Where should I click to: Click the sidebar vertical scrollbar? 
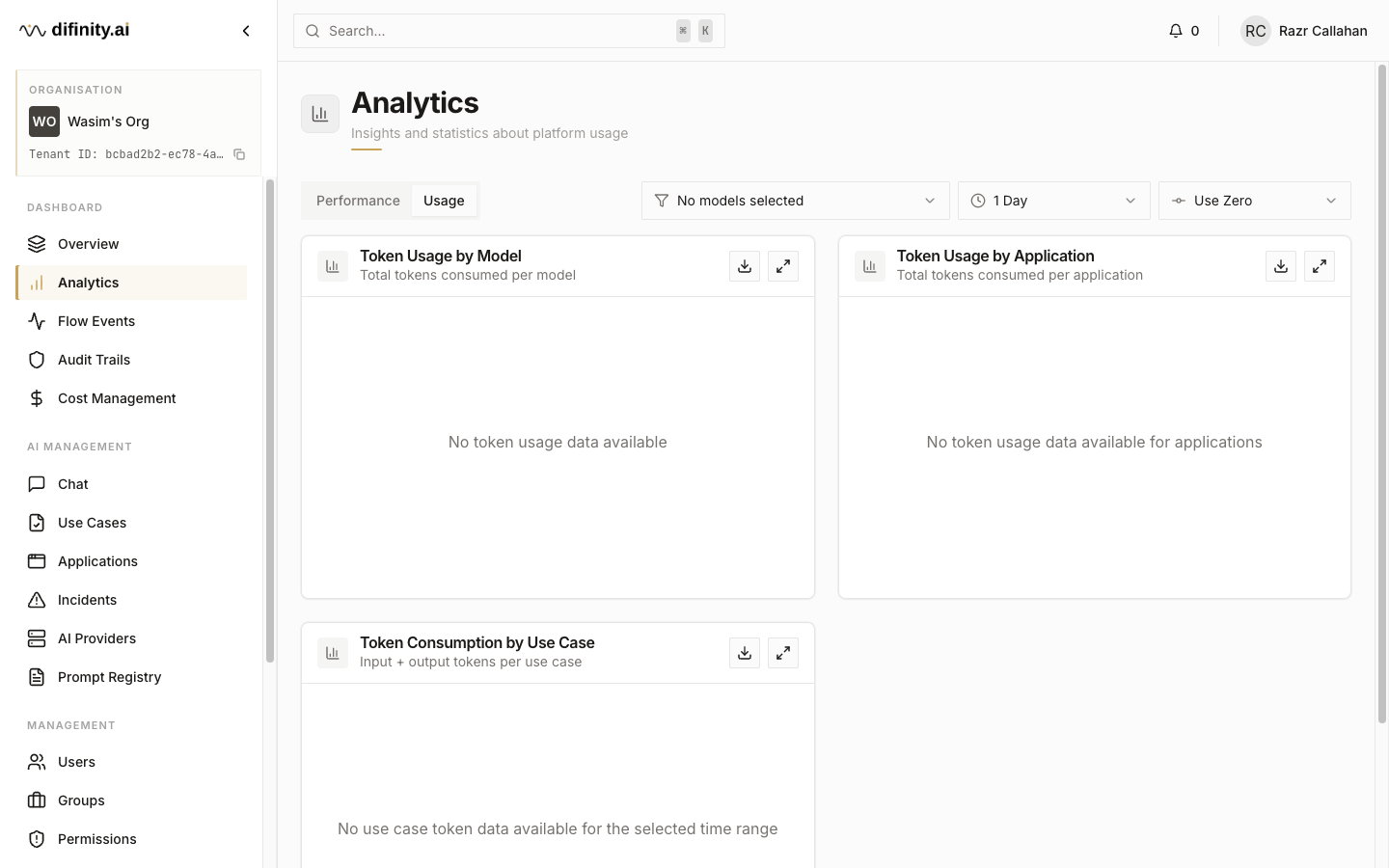tap(270, 420)
